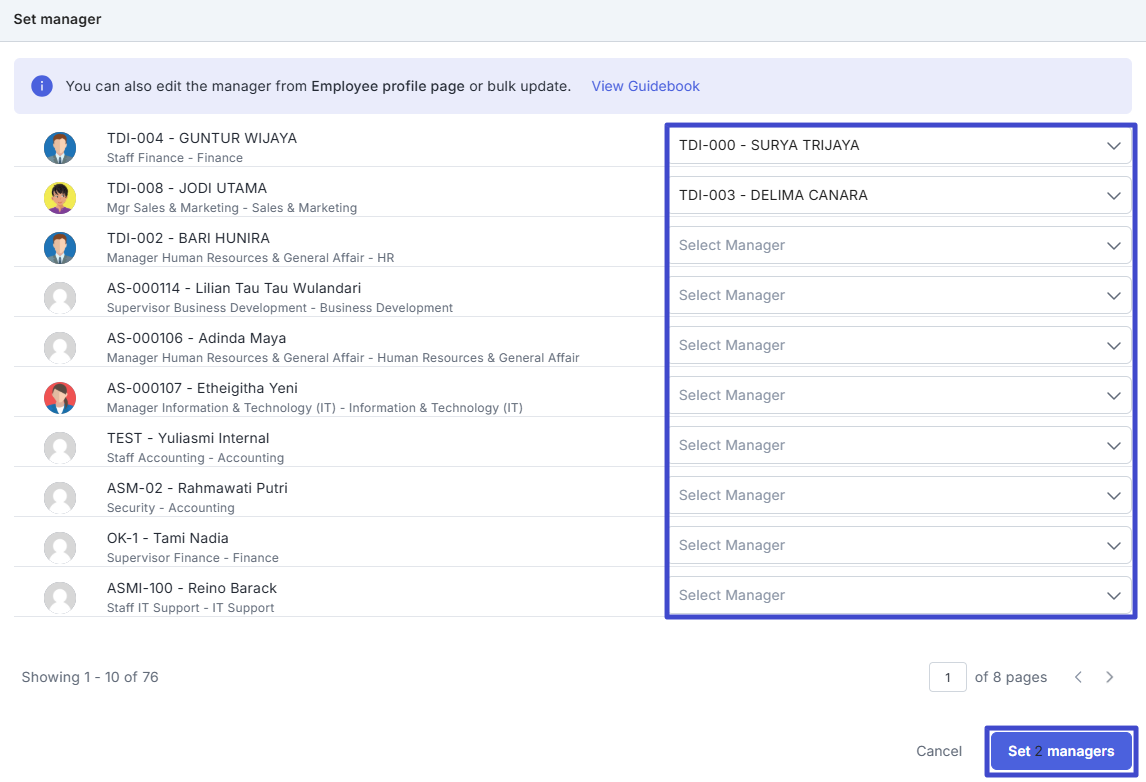The image size is (1146, 782).
Task: Open the View Guidebook link
Action: (645, 86)
